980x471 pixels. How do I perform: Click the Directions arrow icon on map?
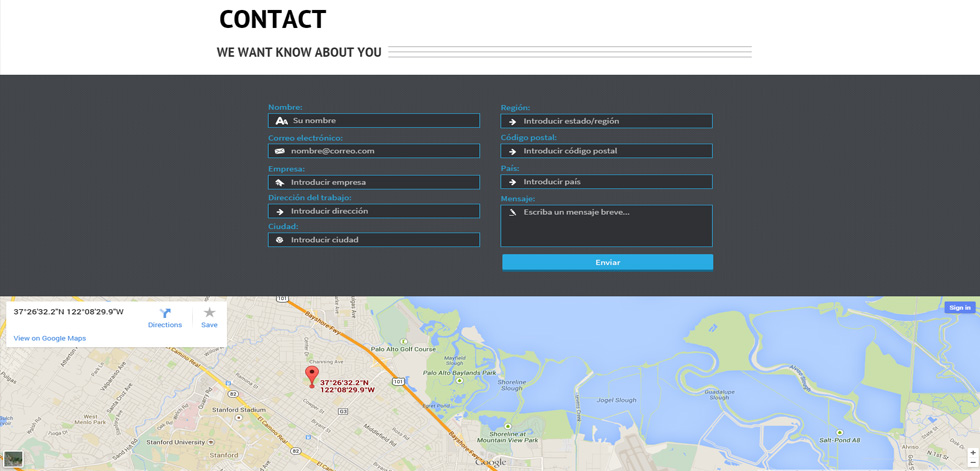165,313
